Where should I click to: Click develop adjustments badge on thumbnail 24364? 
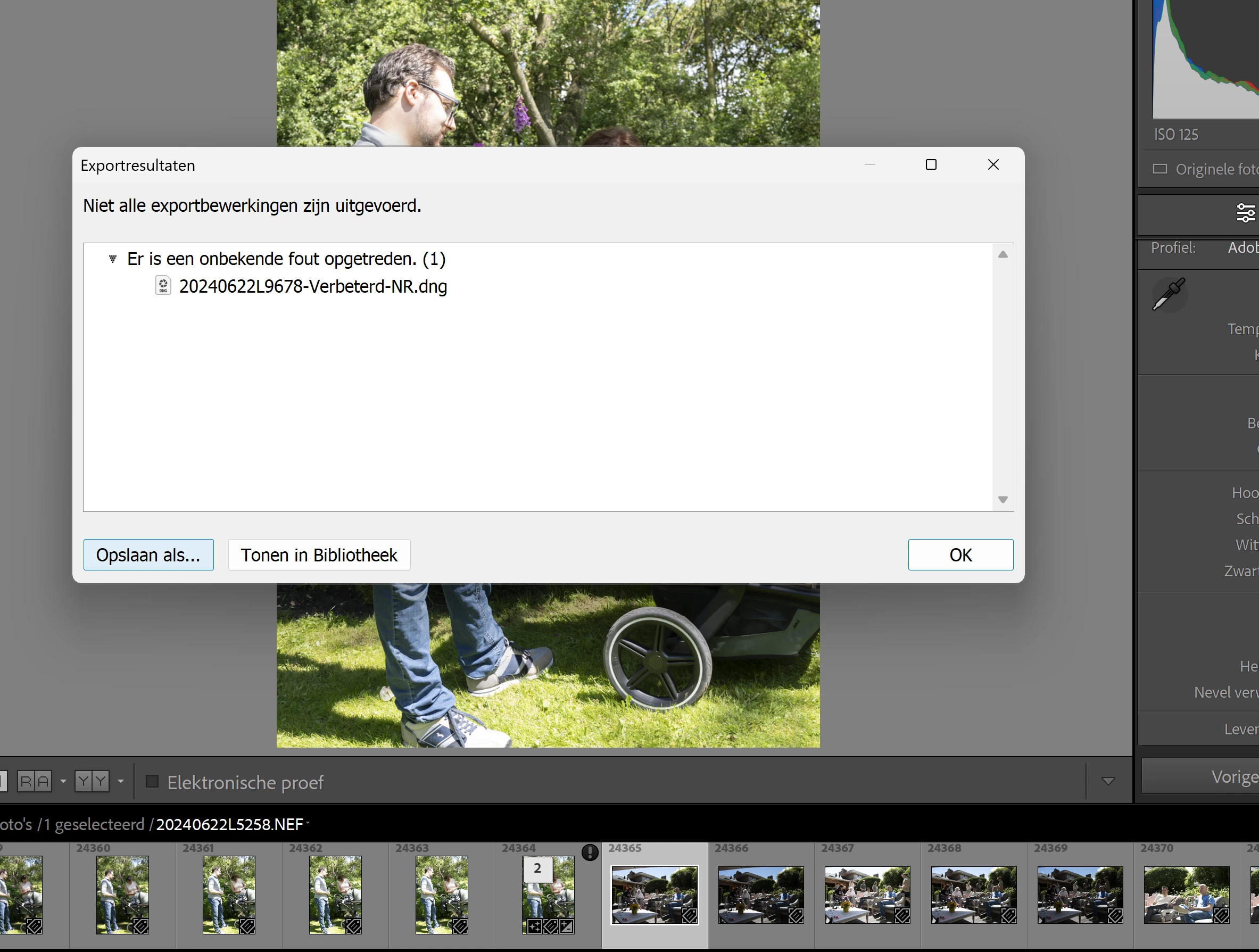(x=566, y=926)
